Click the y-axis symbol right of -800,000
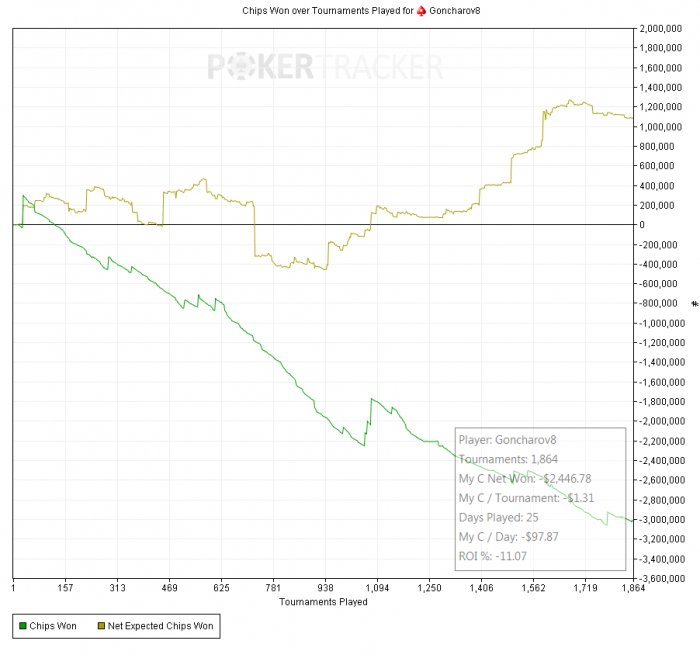Image resolution: width=700 pixels, height=658 pixels. 695,304
